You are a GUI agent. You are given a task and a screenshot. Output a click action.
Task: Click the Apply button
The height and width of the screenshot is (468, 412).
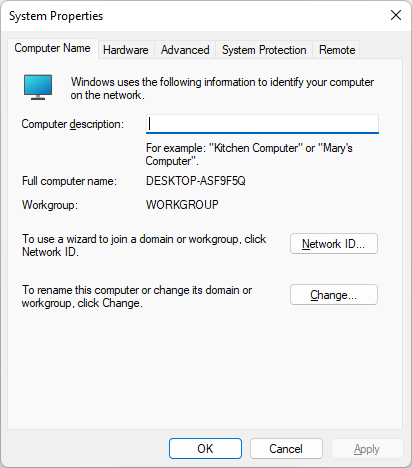[367, 449]
